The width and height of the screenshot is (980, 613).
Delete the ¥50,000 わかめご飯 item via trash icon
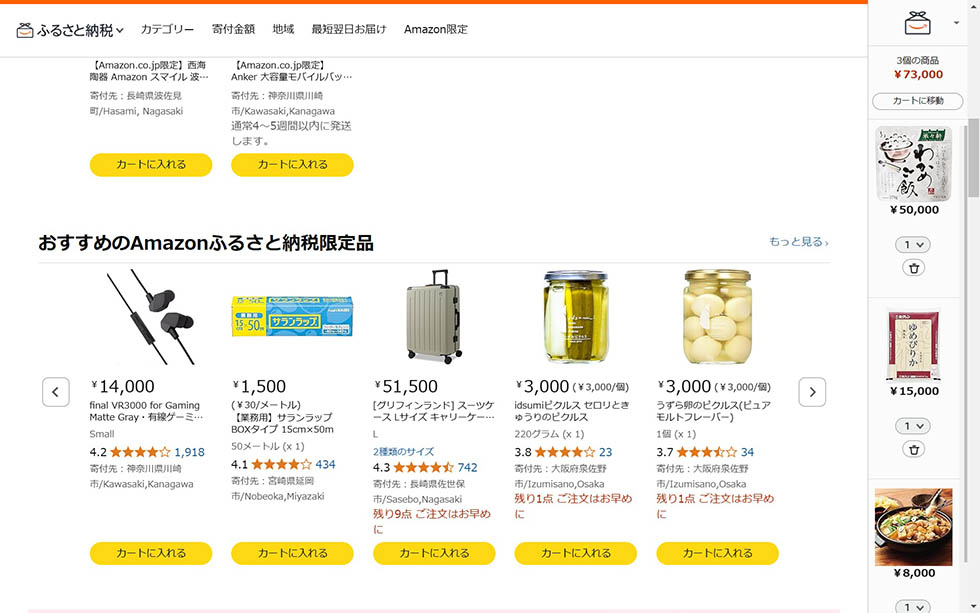click(x=916, y=267)
